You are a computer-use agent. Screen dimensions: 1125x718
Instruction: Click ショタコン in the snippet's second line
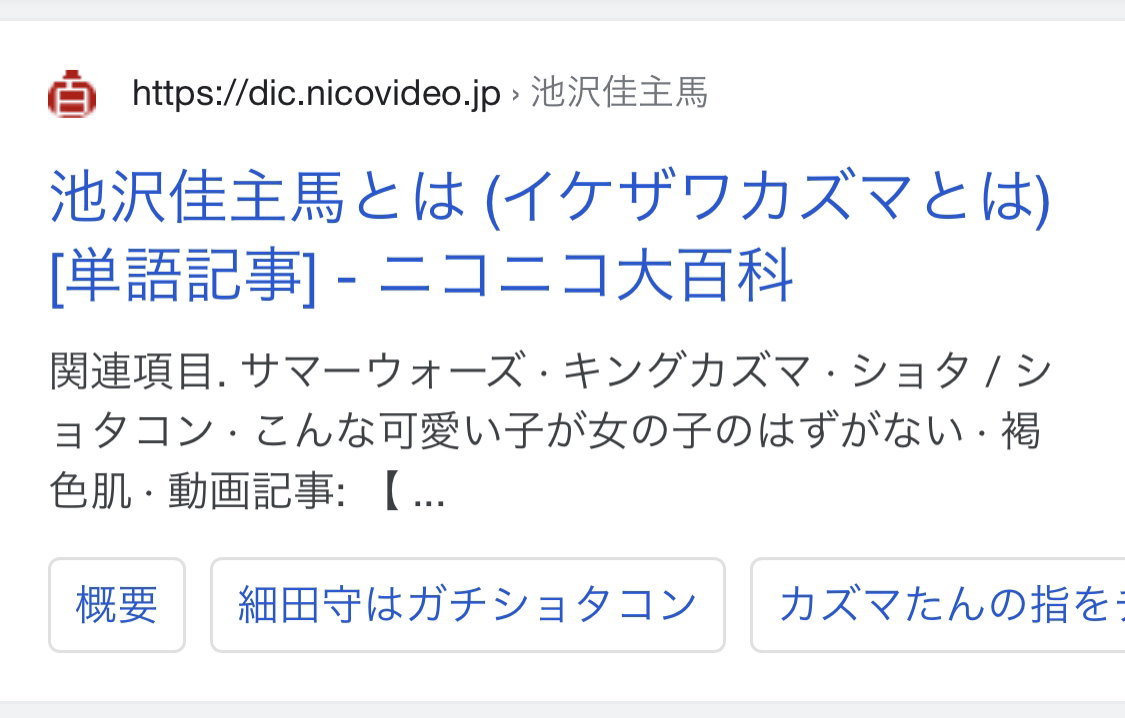point(132,432)
